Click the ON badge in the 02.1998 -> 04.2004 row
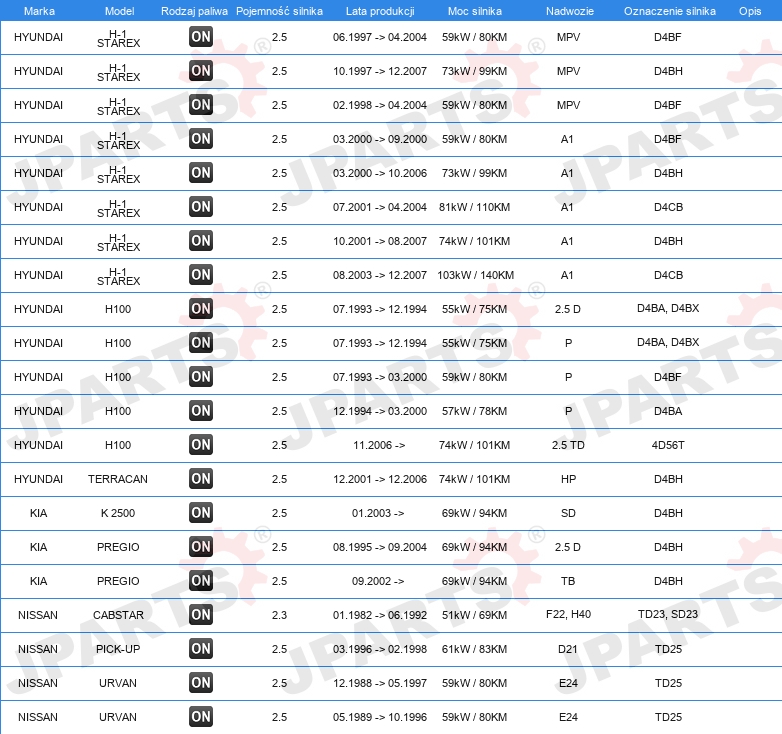This screenshot has width=782, height=734. [201, 105]
